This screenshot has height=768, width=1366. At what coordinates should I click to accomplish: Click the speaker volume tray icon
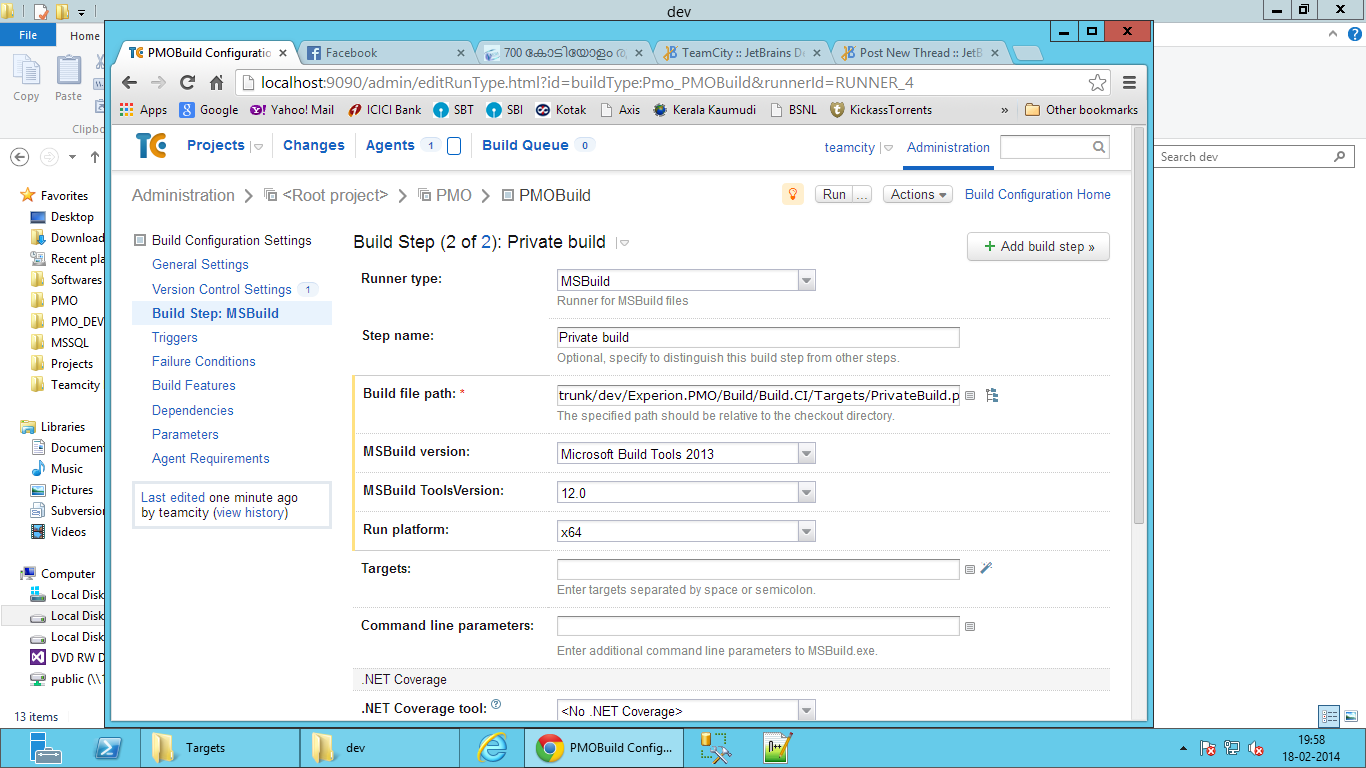pyautogui.click(x=1256, y=748)
